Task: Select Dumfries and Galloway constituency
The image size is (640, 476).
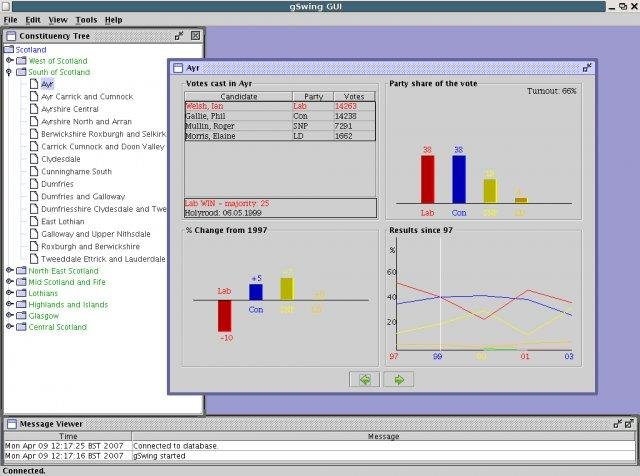Action: click(x=83, y=196)
